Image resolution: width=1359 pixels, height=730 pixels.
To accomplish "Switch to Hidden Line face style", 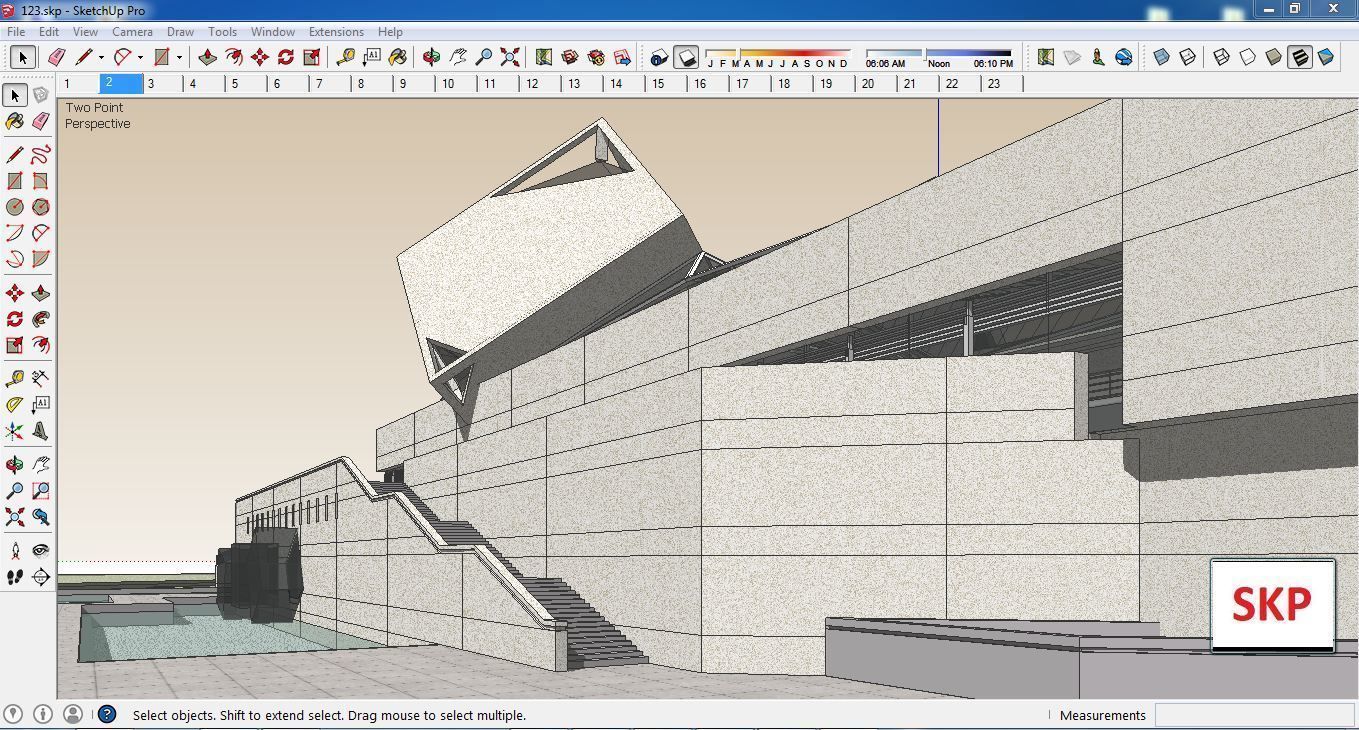I will 1247,57.
